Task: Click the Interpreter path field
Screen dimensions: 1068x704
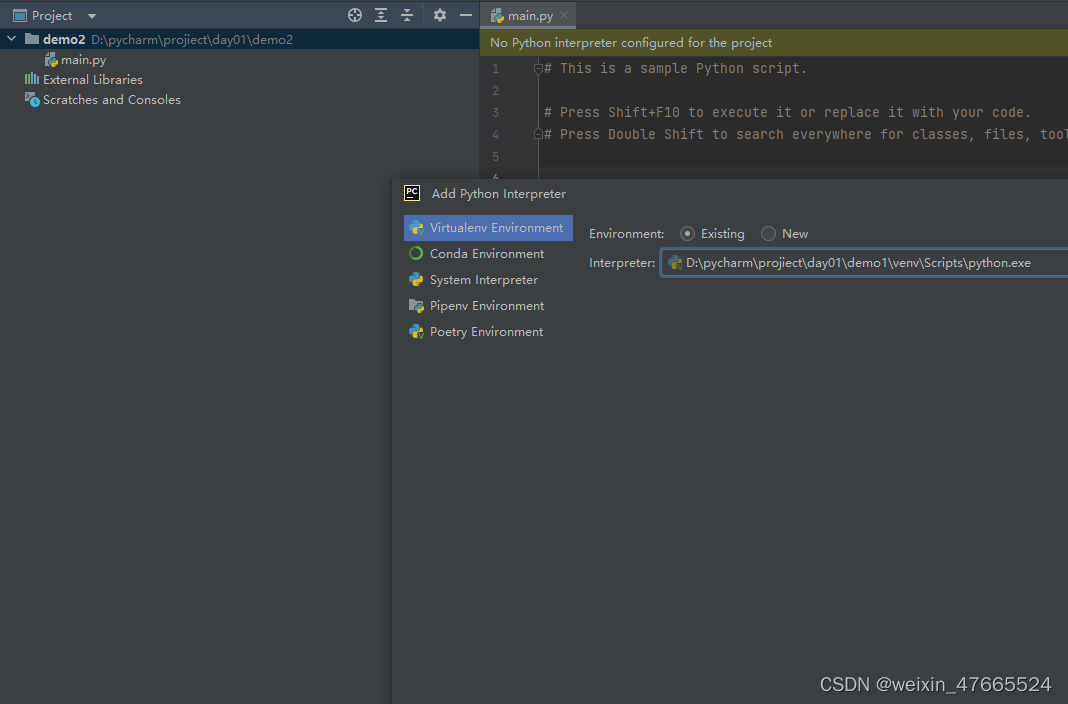Action: pyautogui.click(x=864, y=263)
